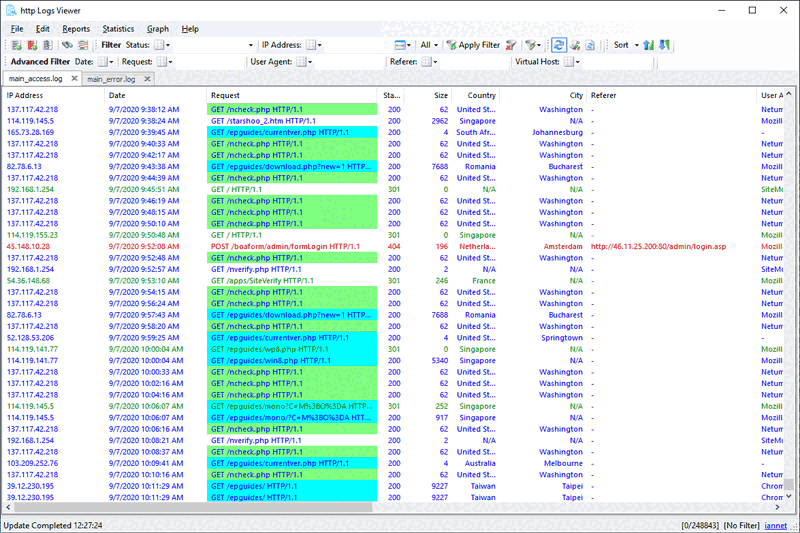
Task: Click the blue refresh arrows icon
Action: tap(559, 45)
